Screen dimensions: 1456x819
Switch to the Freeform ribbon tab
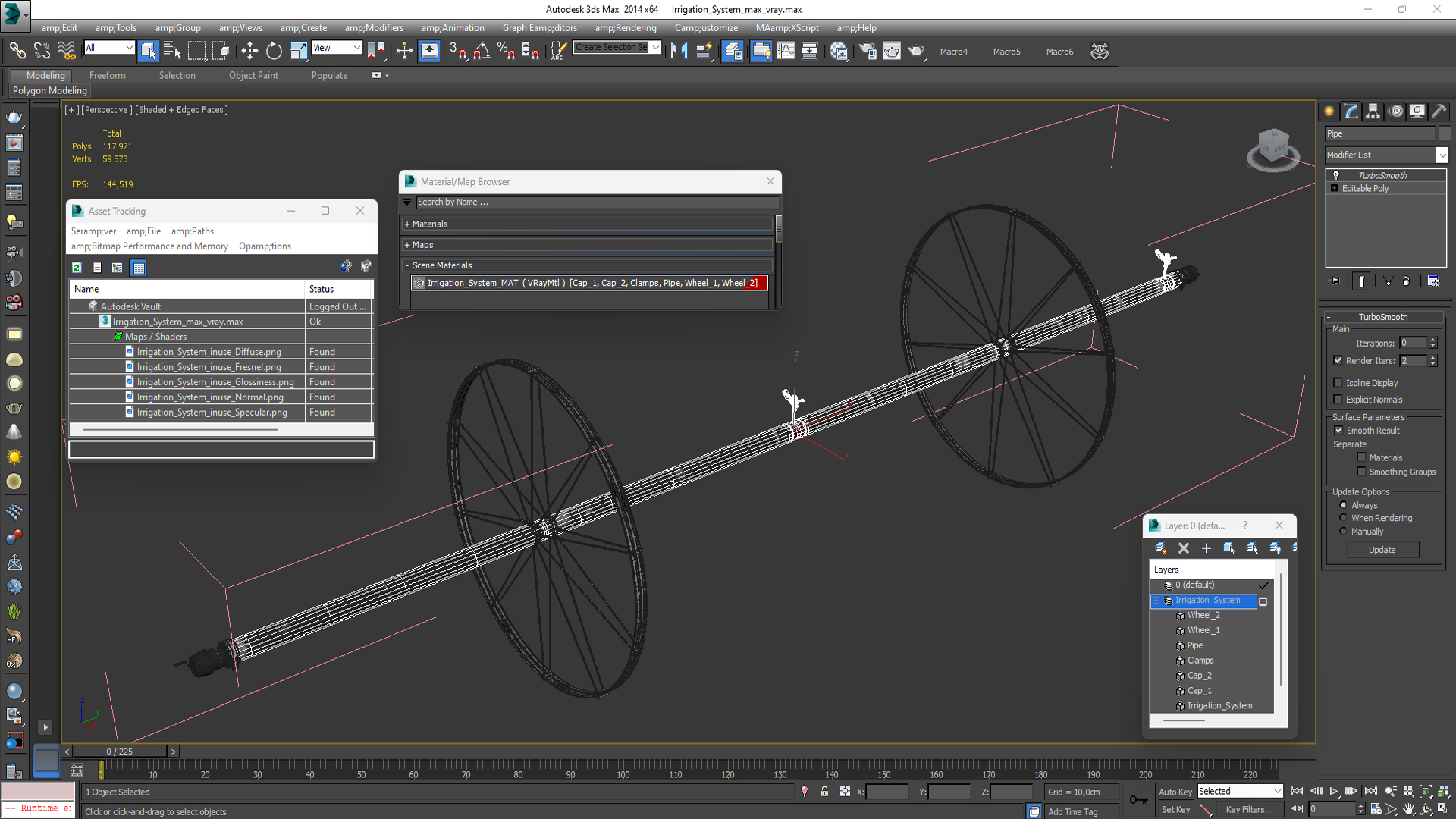tap(107, 75)
